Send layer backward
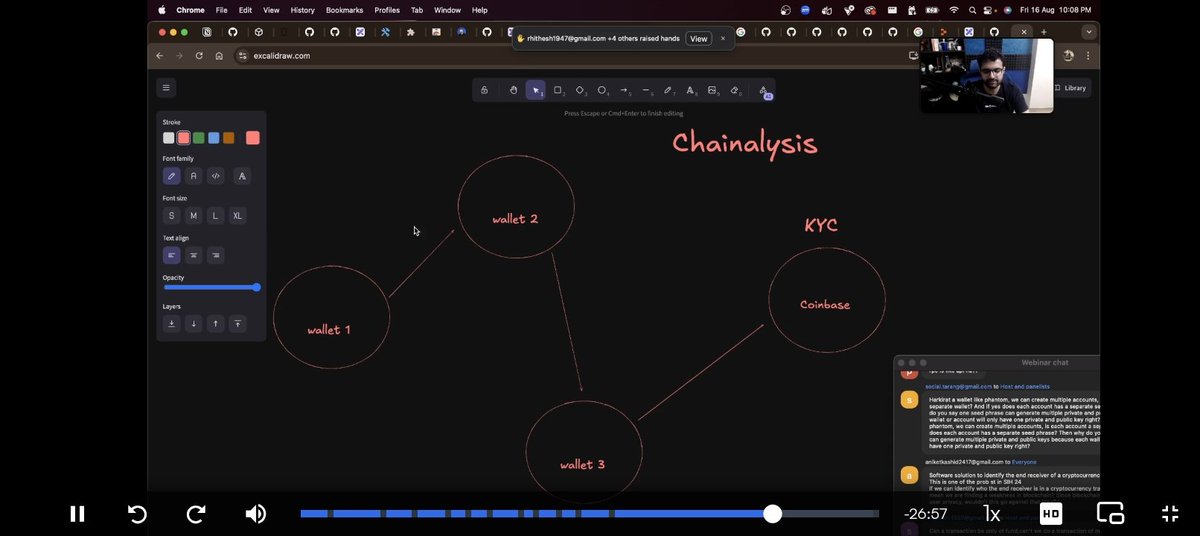The image size is (1200, 536). click(194, 324)
